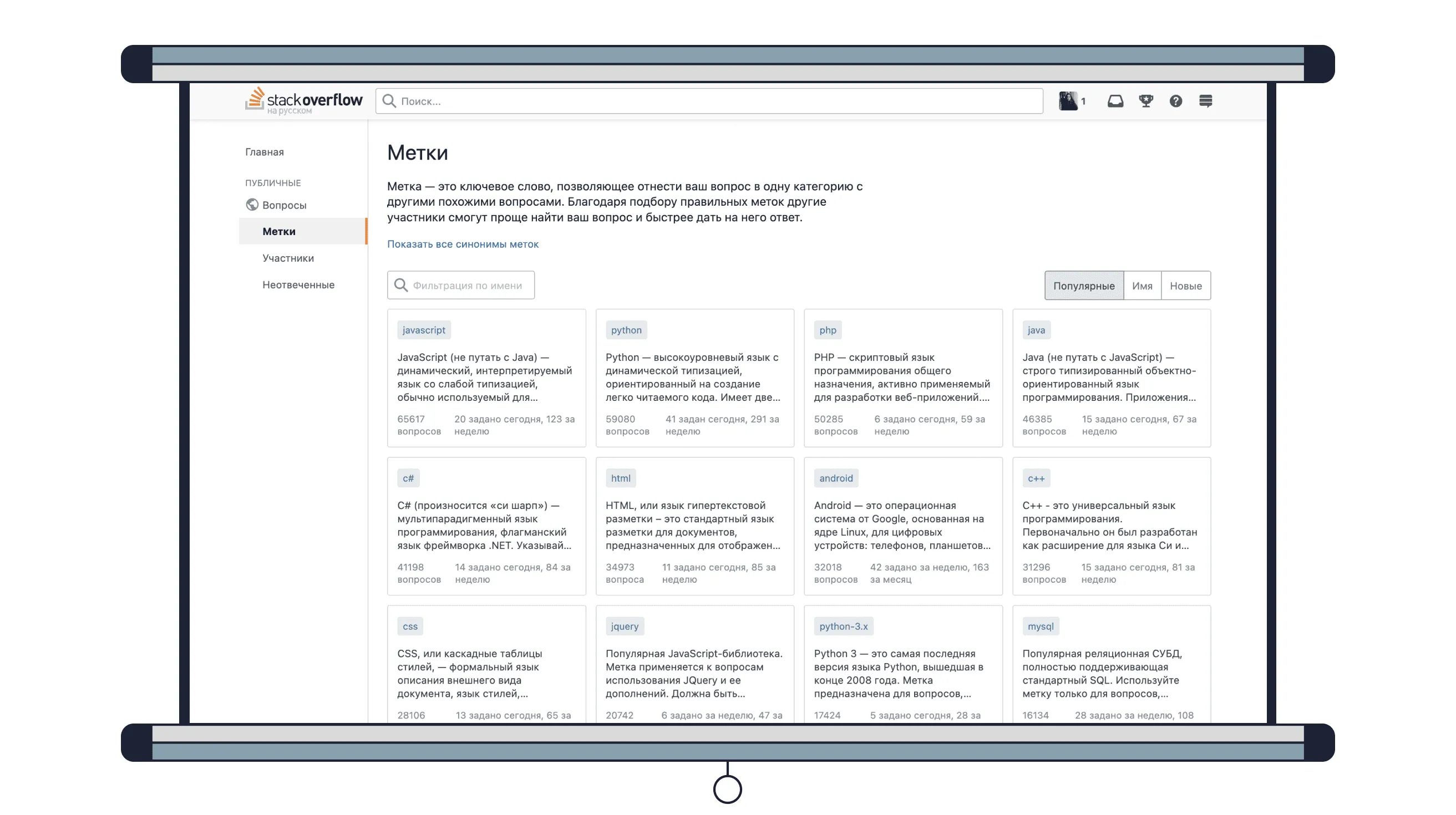The height and width of the screenshot is (815, 1456).
Task: Open Показать все синонимы меток link
Action: pos(463,244)
